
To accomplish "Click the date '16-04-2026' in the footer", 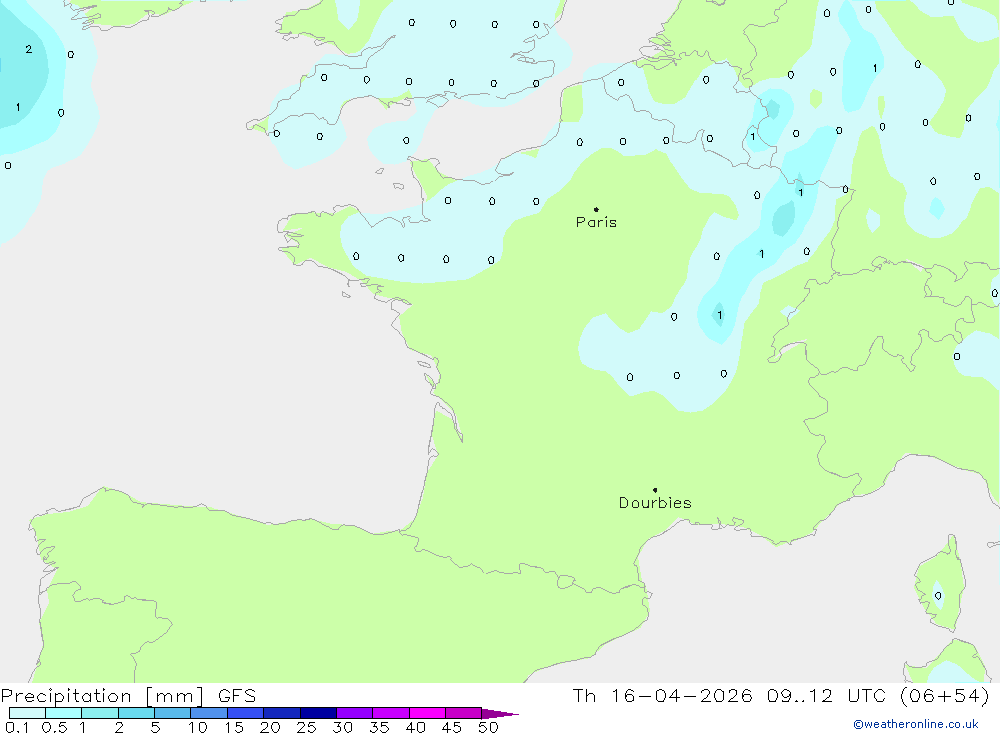I will (x=681, y=695).
